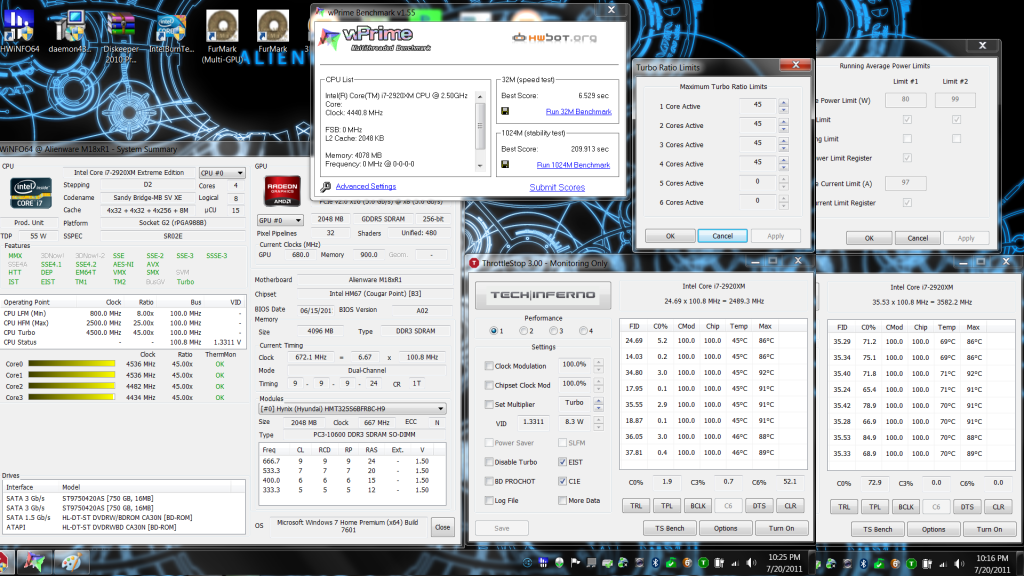Click Run 1024M Benchmark link
The image size is (1024, 576).
point(573,165)
